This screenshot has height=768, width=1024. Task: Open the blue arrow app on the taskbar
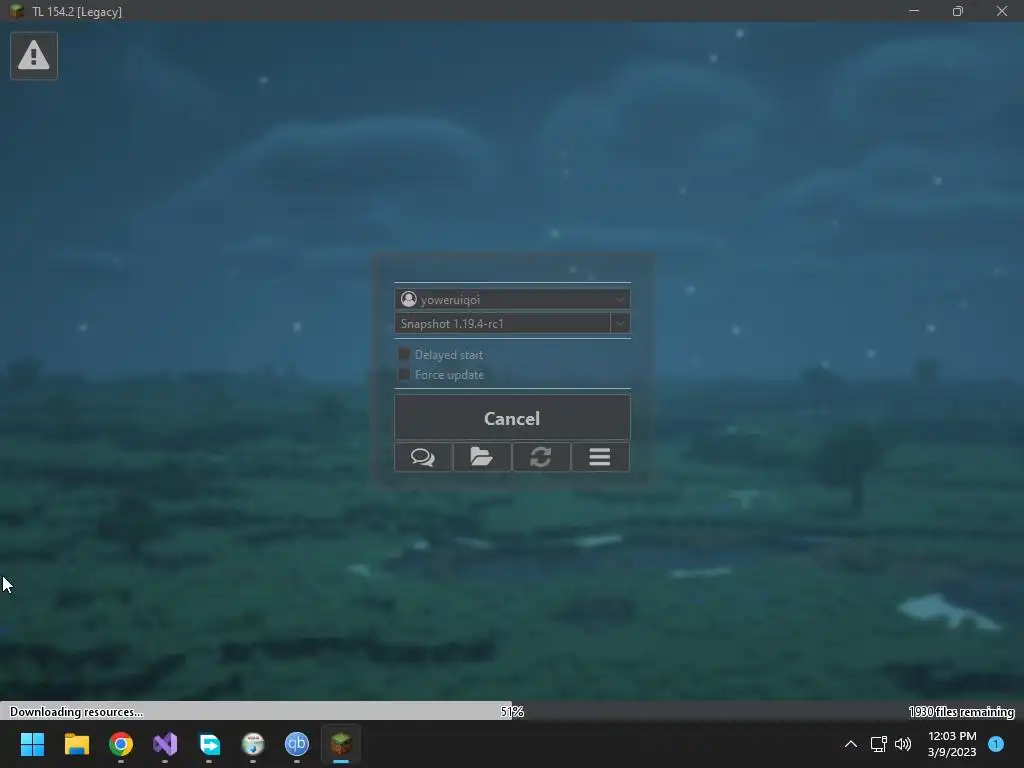[209, 744]
